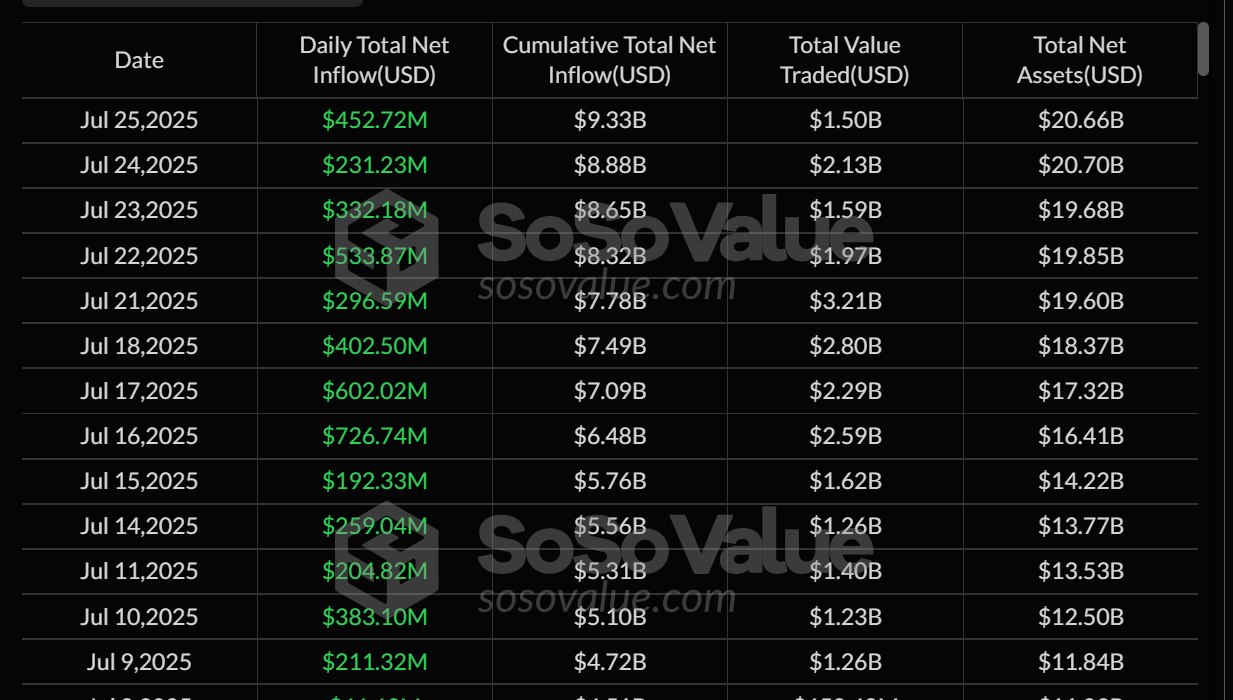Click the $533.87M inflow on Jul 22
Viewport: 1233px width, 700px height.
(x=374, y=256)
